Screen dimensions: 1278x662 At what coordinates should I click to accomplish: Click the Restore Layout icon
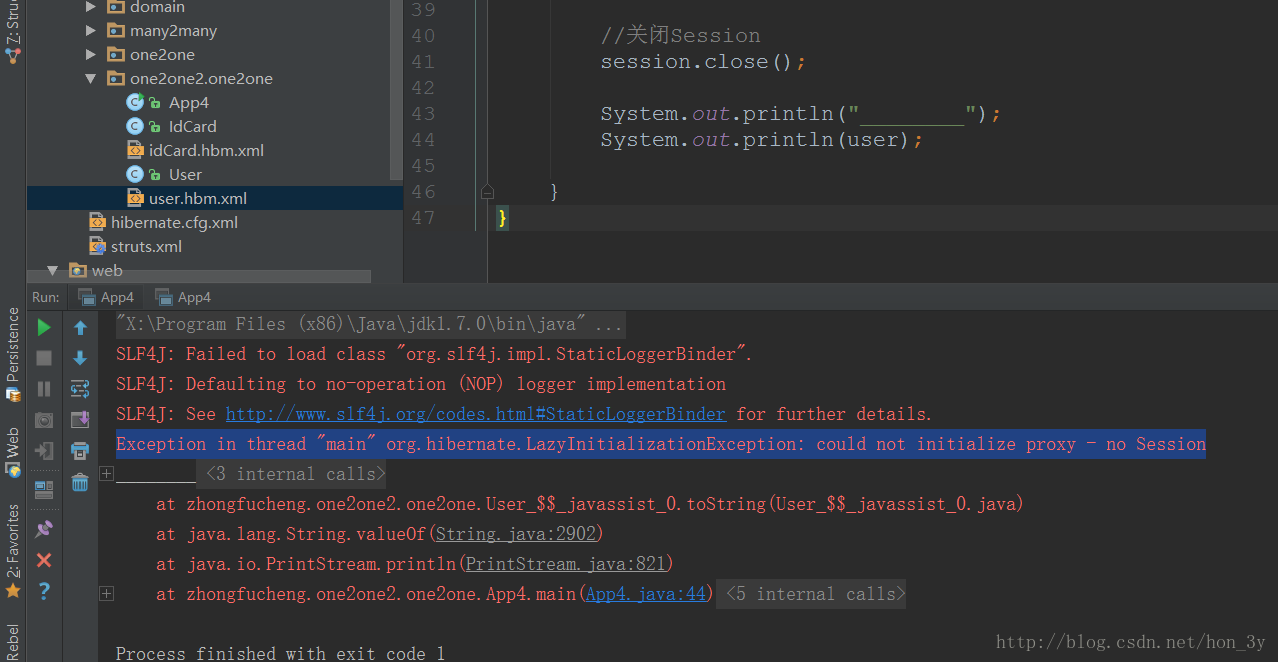tap(44, 490)
